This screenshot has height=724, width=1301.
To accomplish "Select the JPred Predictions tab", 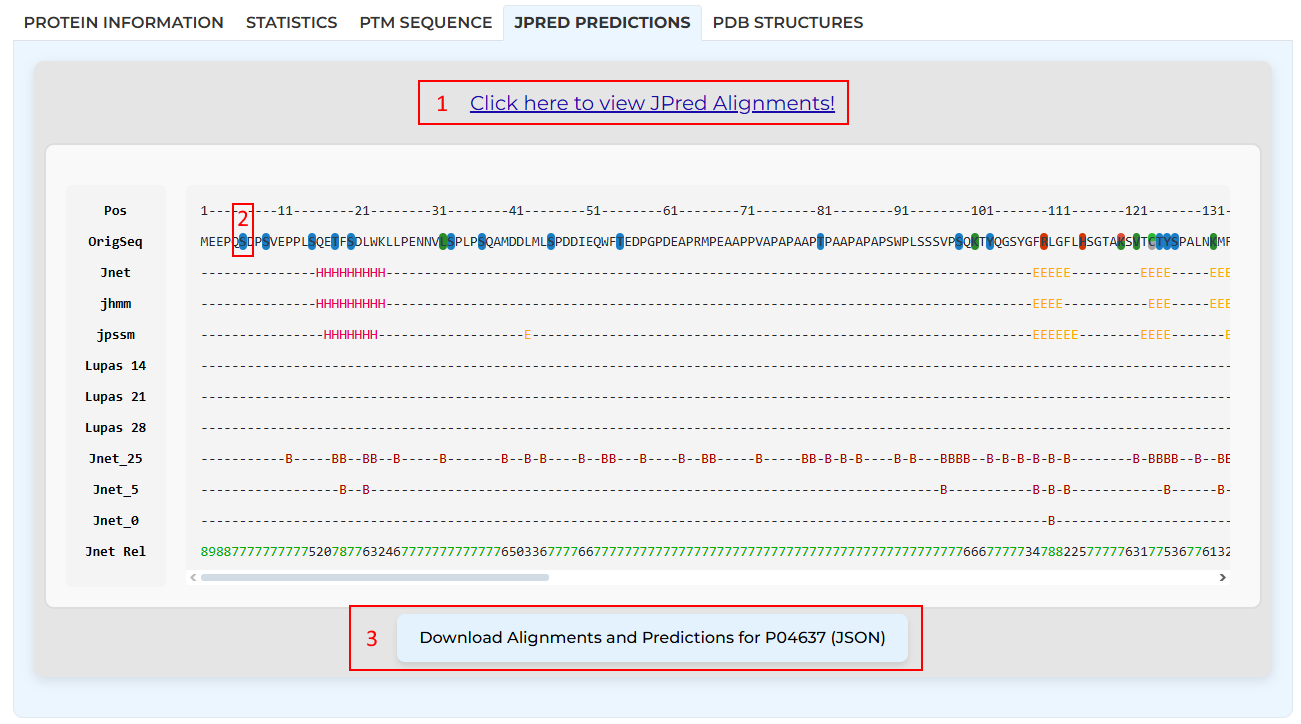I will tap(601, 22).
